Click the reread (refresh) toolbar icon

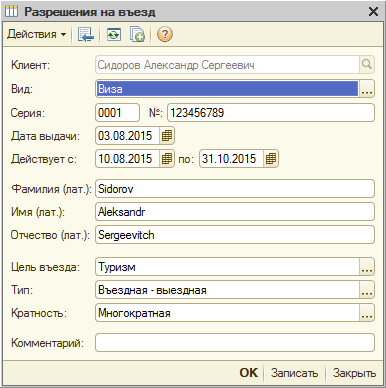114,34
